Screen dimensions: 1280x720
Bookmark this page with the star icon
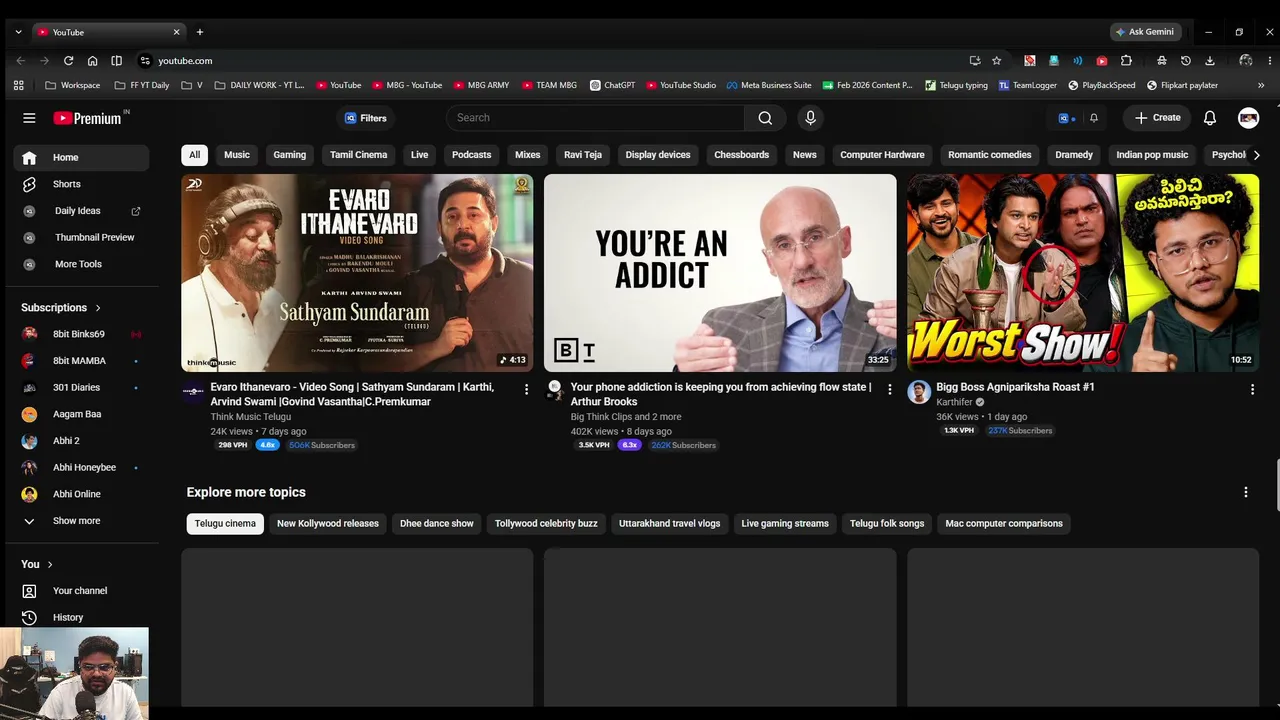coord(996,61)
